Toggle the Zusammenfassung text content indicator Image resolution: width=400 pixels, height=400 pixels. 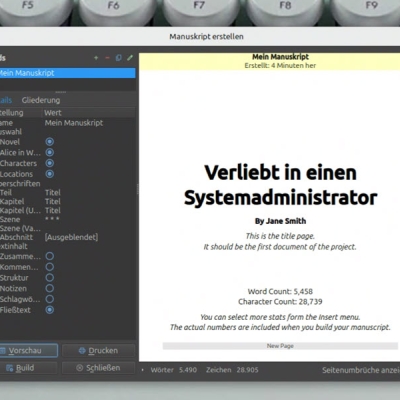point(50,256)
